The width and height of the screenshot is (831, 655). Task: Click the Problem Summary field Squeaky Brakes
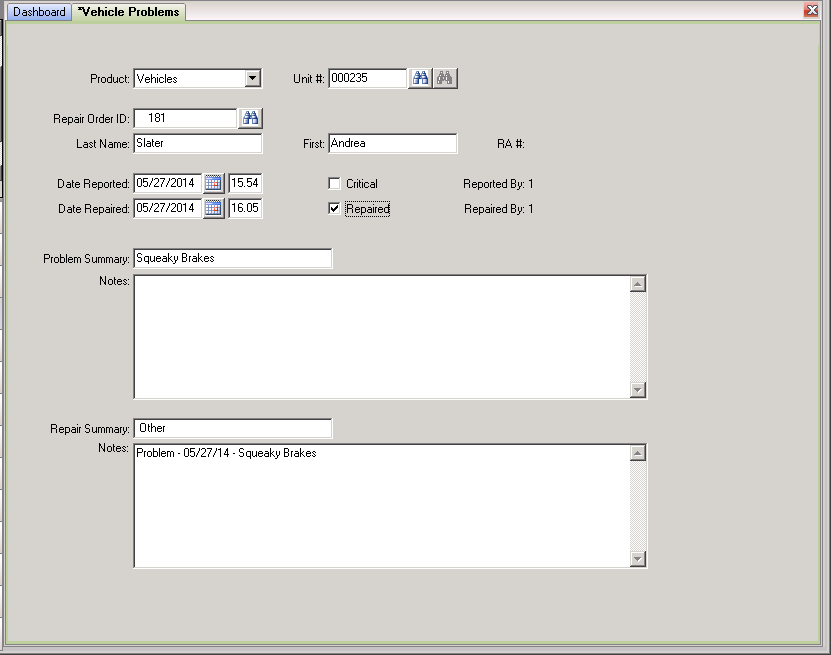[x=233, y=258]
